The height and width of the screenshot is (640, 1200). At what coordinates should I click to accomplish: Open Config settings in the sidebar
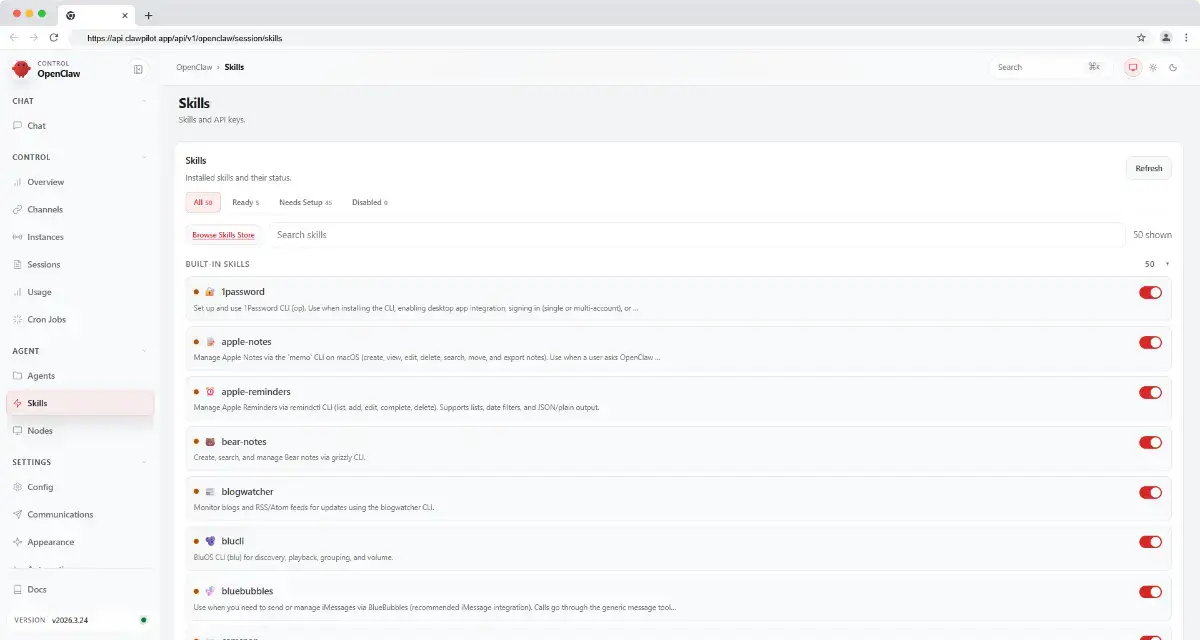click(80, 487)
